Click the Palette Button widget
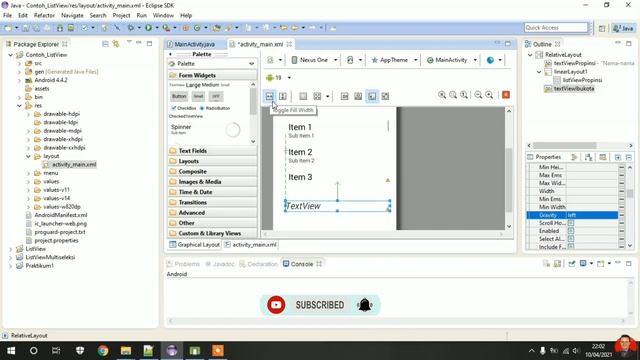 179,96
